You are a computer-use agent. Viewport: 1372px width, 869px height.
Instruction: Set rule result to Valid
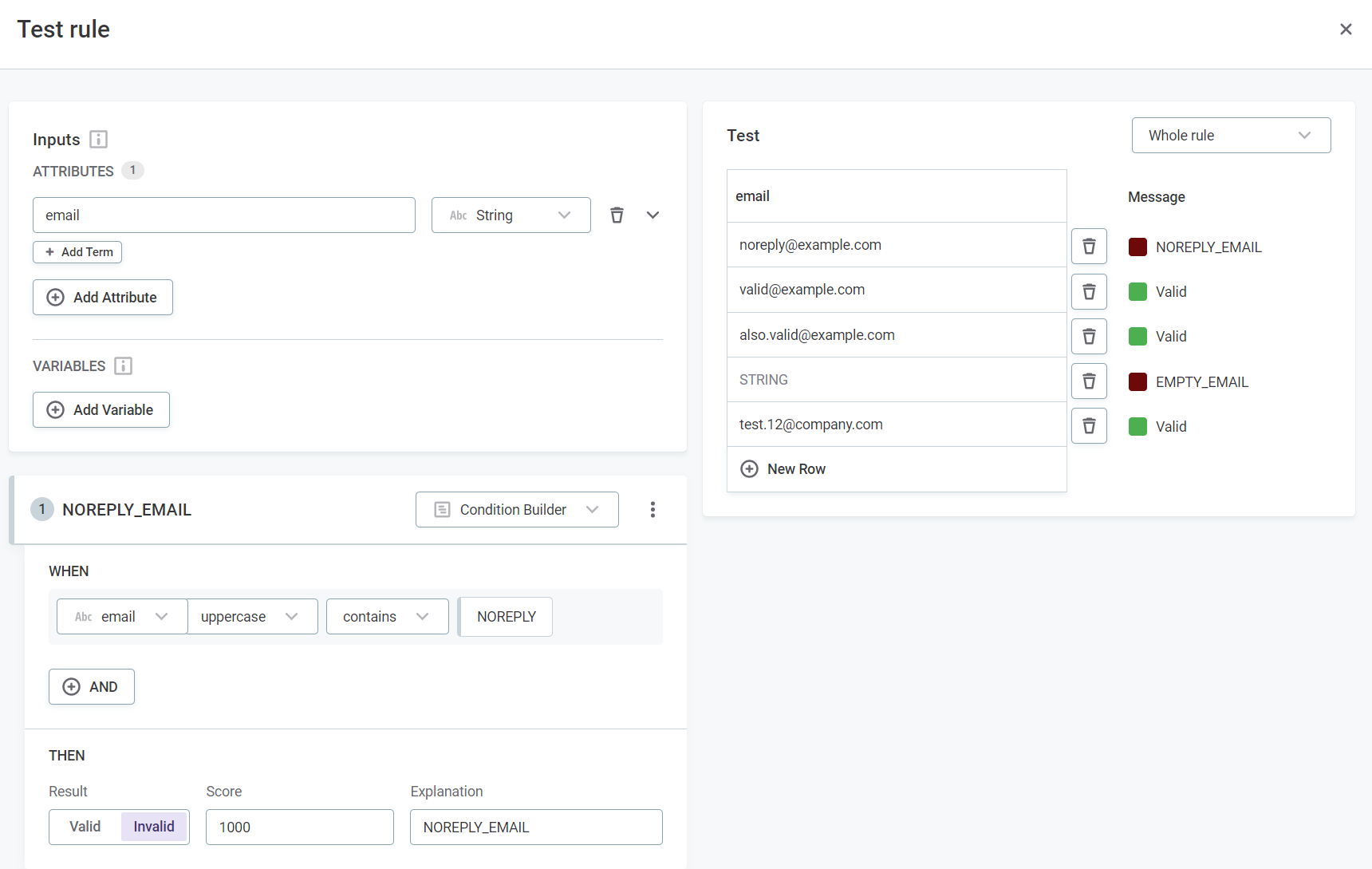85,827
